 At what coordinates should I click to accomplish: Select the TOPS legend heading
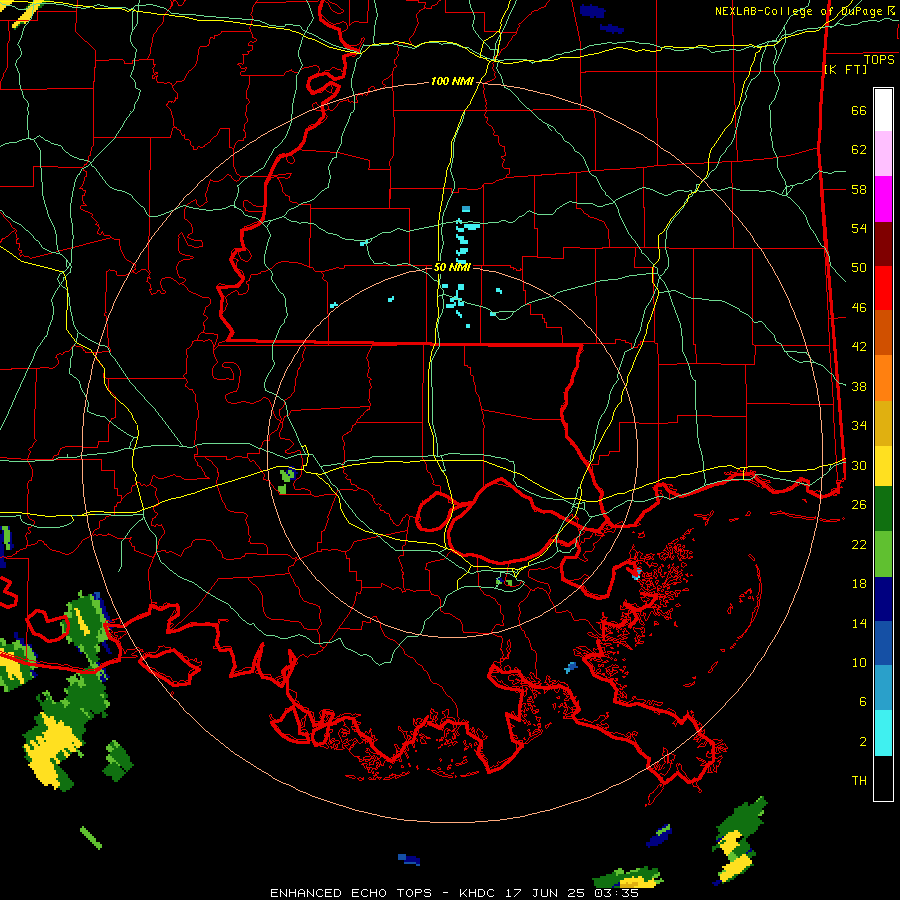pos(879,60)
